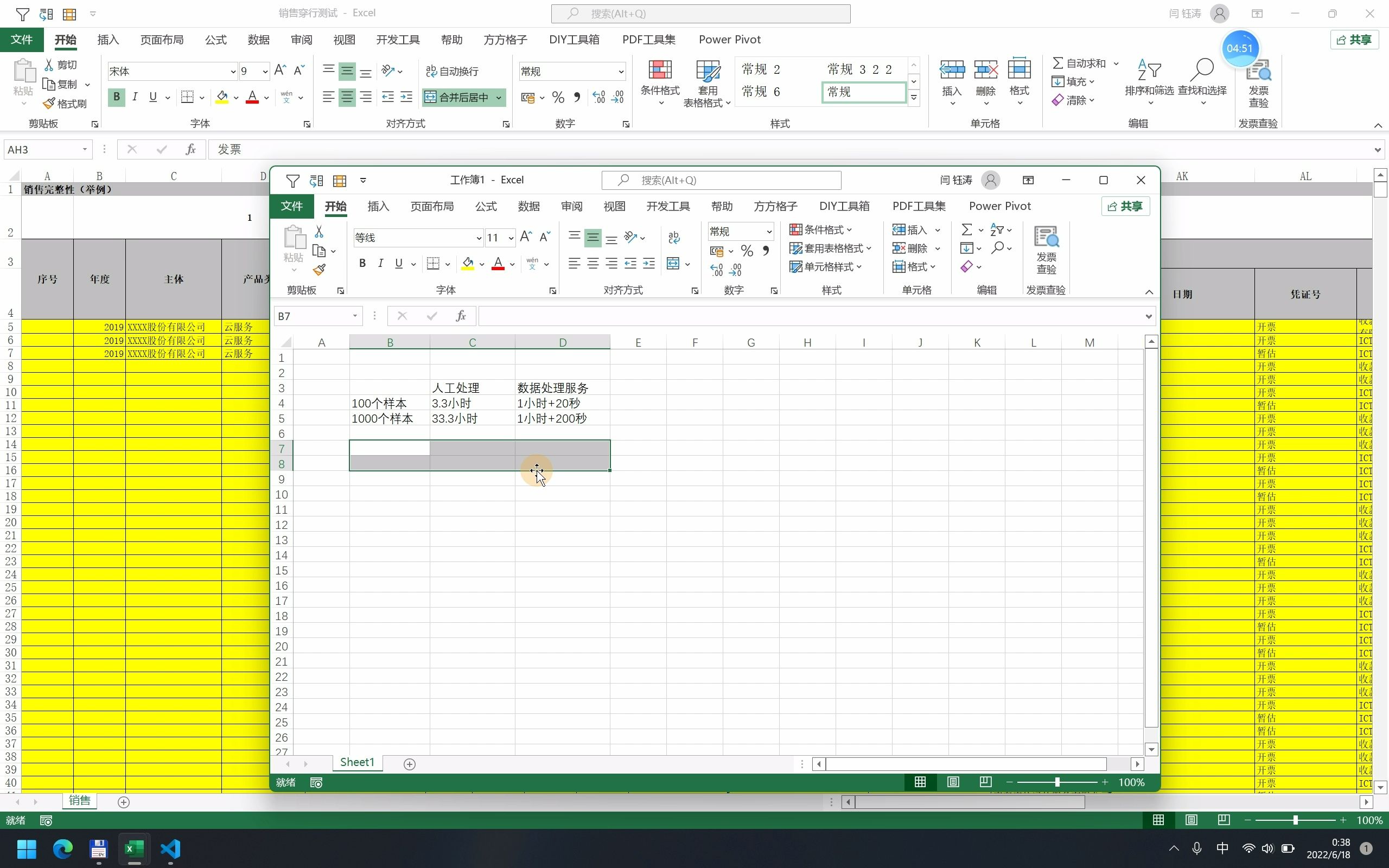Viewport: 1389px width, 868px height.
Task: Toggle Underline in the 工作簿1 ribbon
Action: pos(399,264)
